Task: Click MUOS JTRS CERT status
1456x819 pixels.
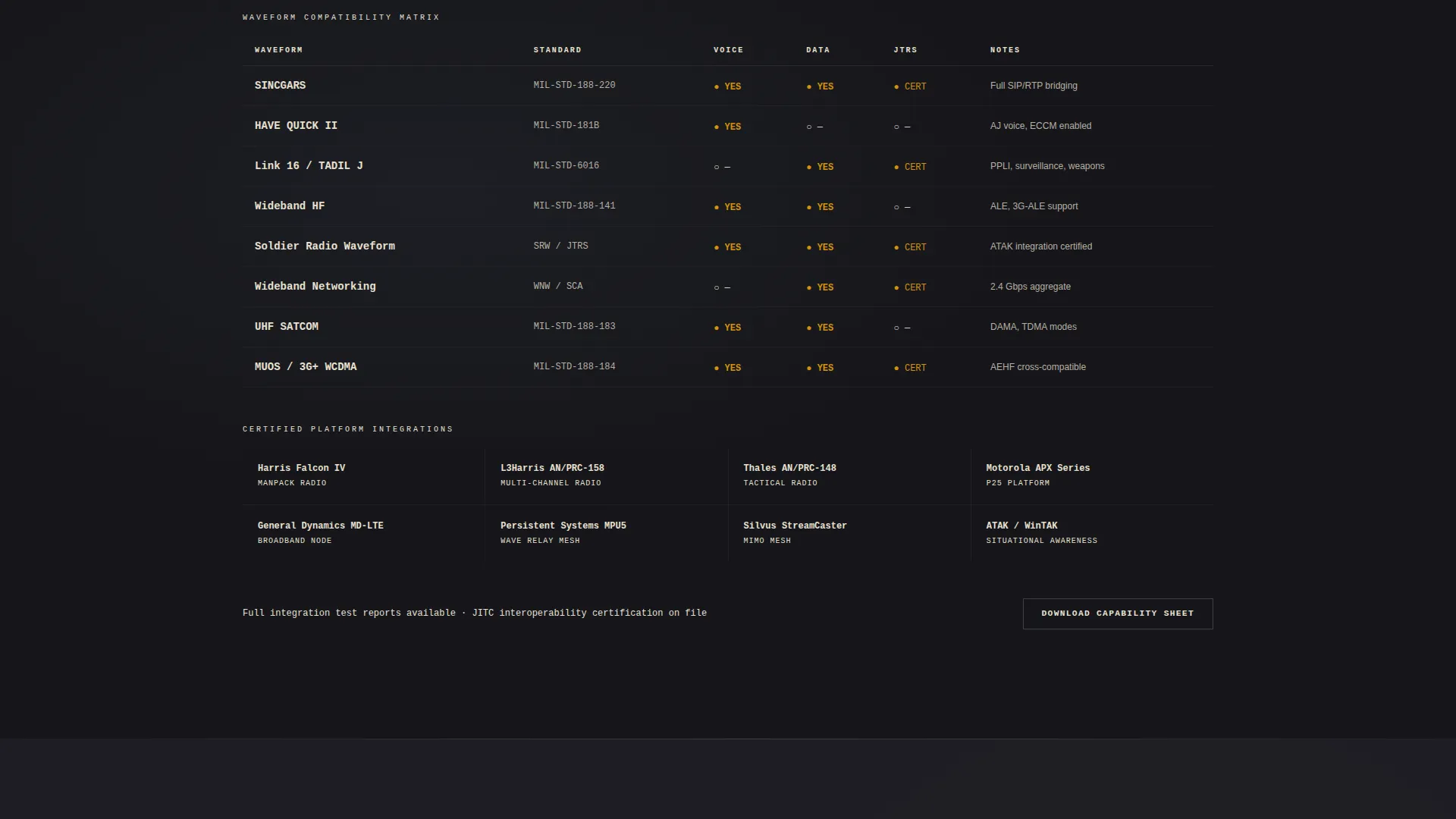Action: [910, 368]
